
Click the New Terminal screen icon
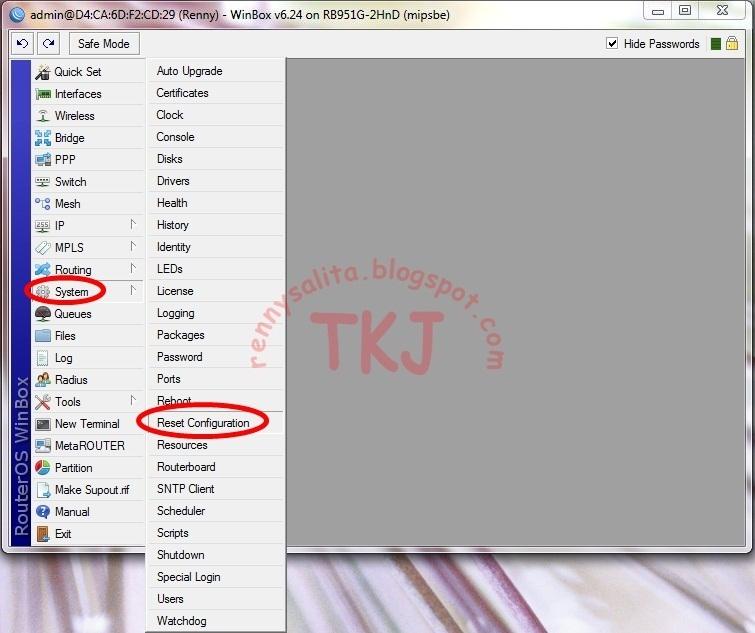click(x=43, y=424)
